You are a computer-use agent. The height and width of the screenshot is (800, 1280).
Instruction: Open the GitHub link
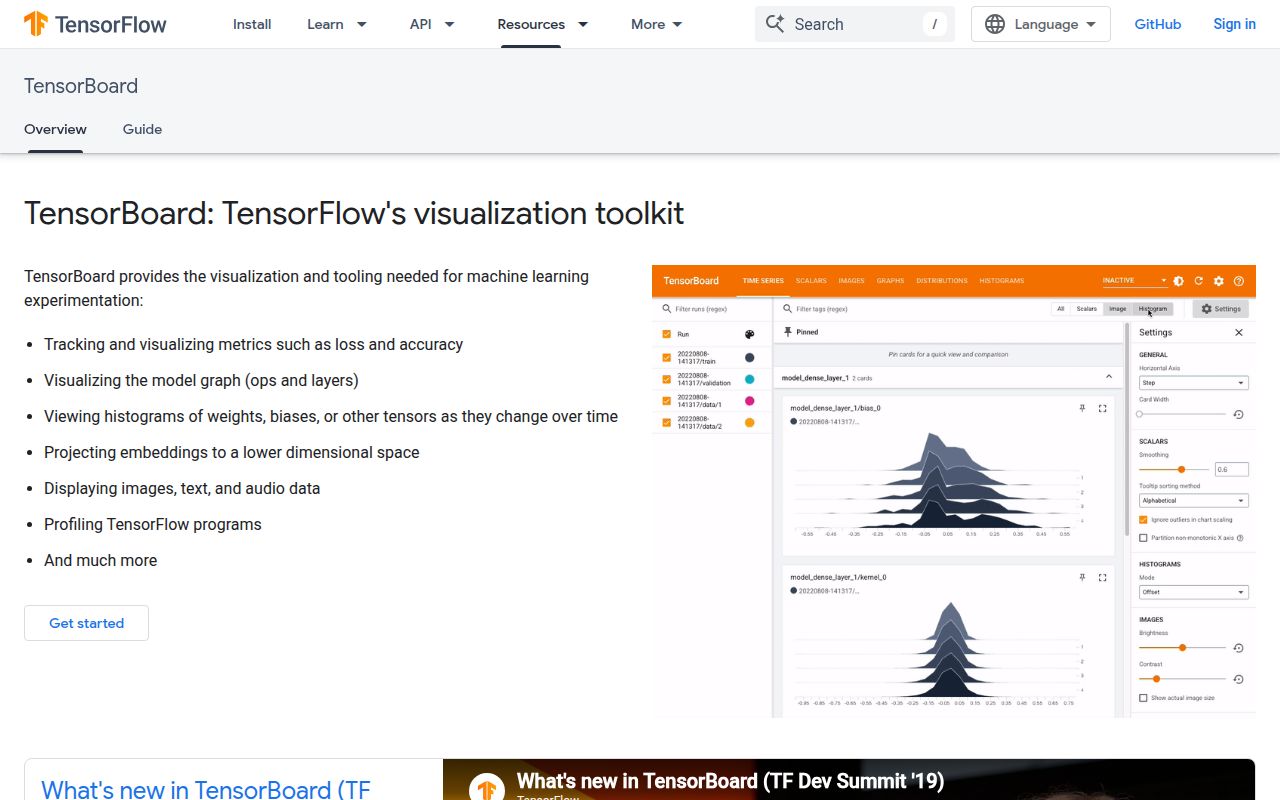click(1158, 24)
